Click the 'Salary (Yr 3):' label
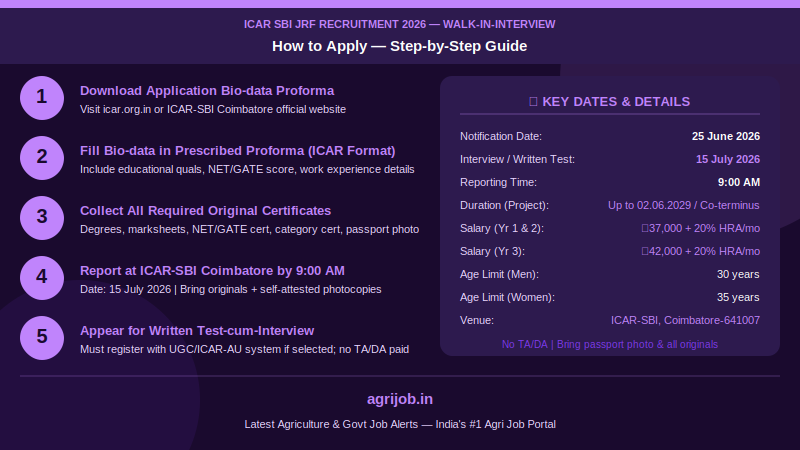This screenshot has height=450, width=800. (x=492, y=251)
